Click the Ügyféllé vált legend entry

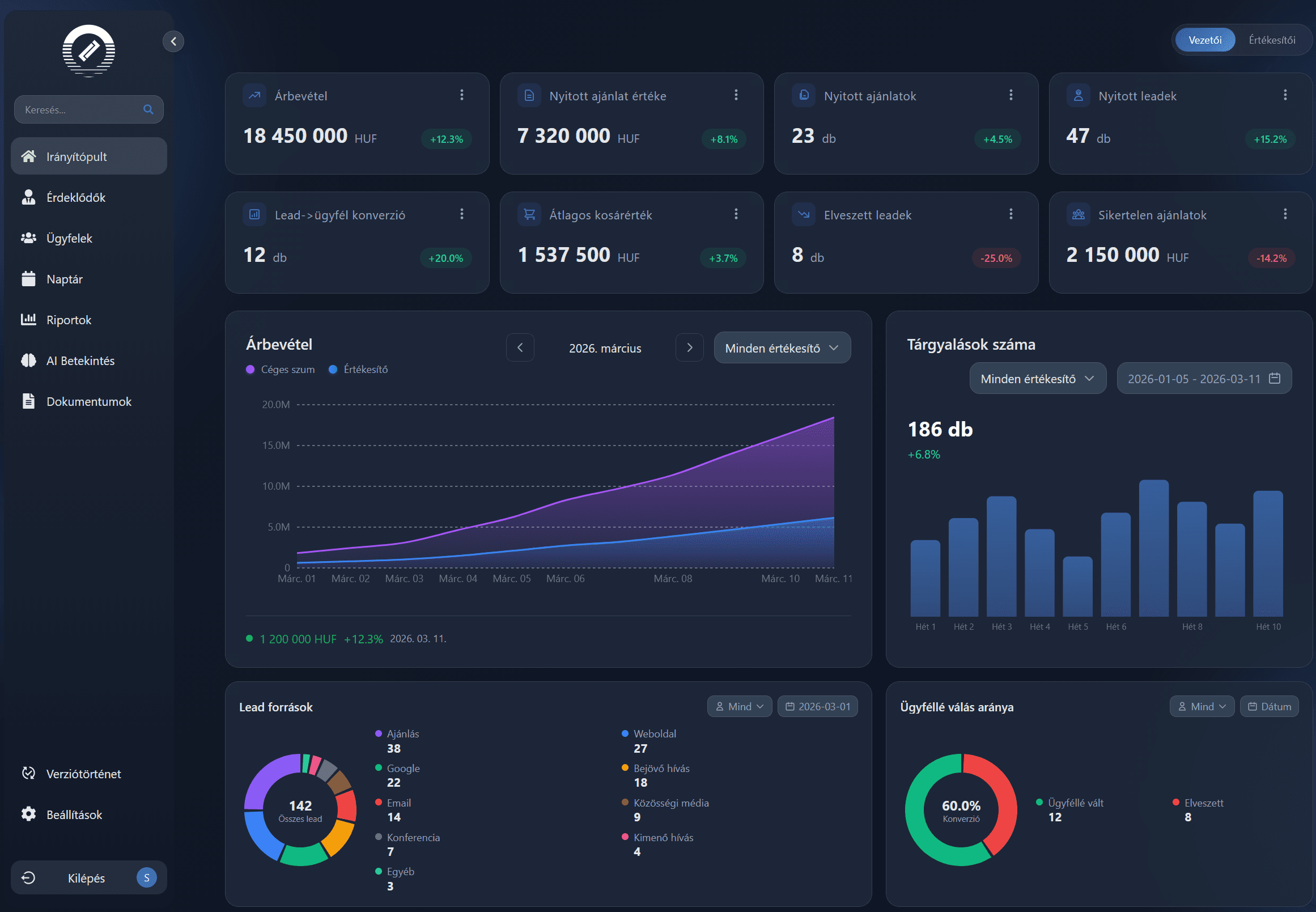point(1069,809)
